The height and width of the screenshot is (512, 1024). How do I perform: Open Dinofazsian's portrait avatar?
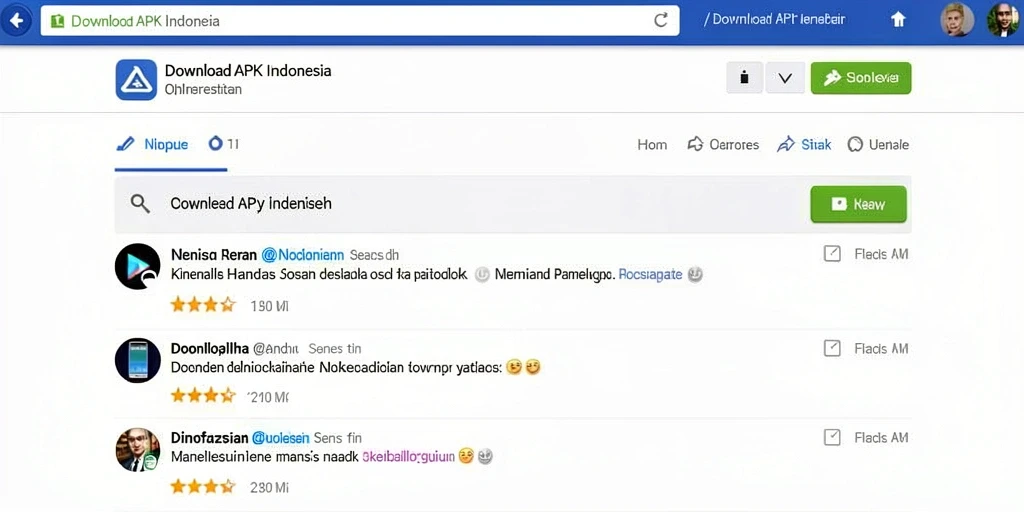(x=137, y=450)
